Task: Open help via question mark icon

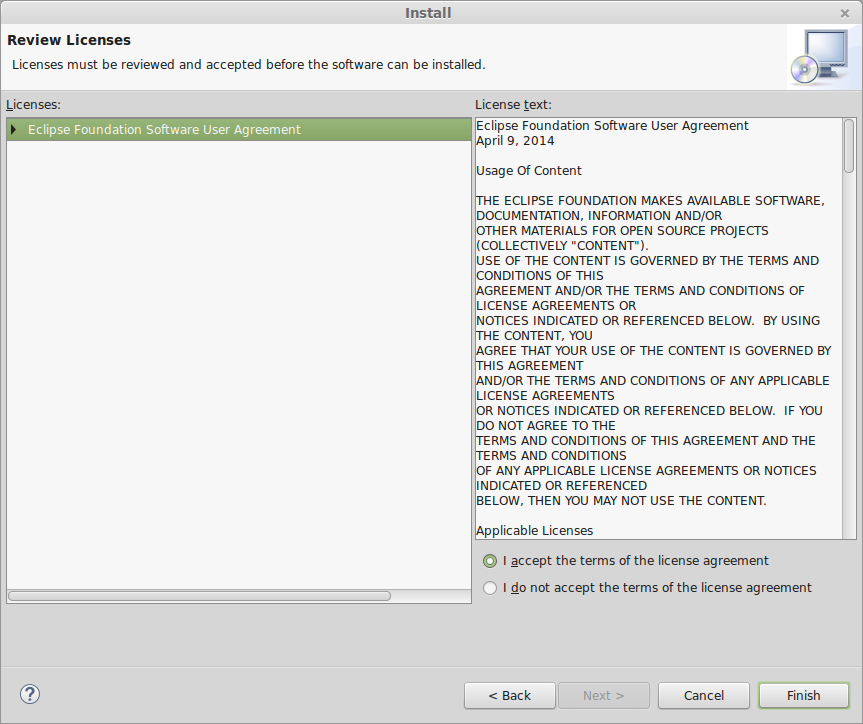Action: (x=30, y=694)
